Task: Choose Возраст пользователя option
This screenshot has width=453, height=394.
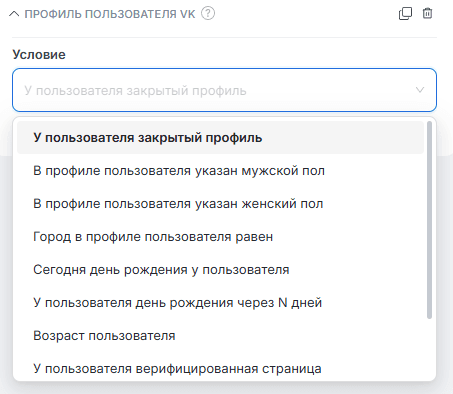Action: tap(220, 336)
